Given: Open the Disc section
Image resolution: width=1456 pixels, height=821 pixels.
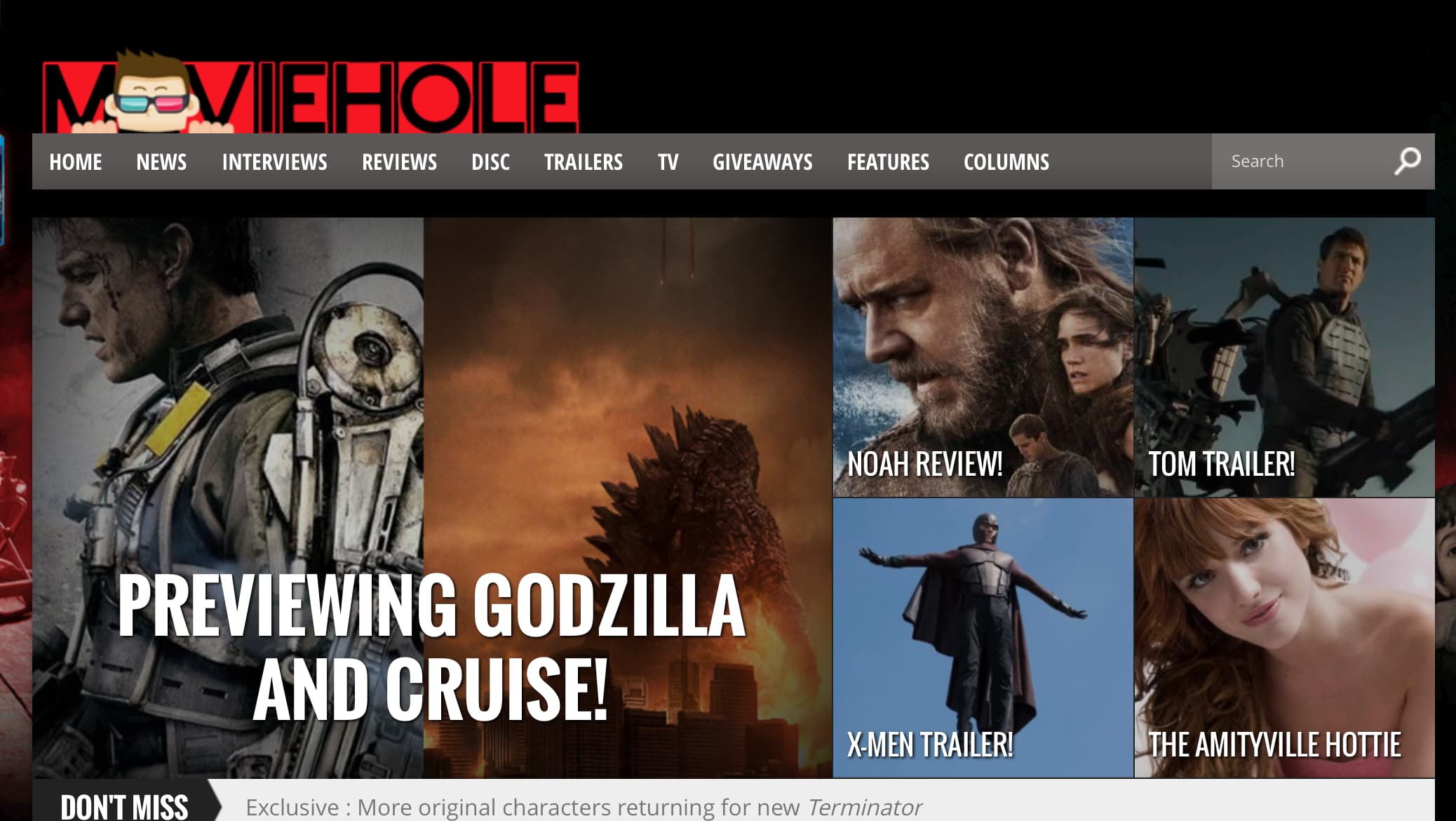Looking at the screenshot, I should 490,162.
